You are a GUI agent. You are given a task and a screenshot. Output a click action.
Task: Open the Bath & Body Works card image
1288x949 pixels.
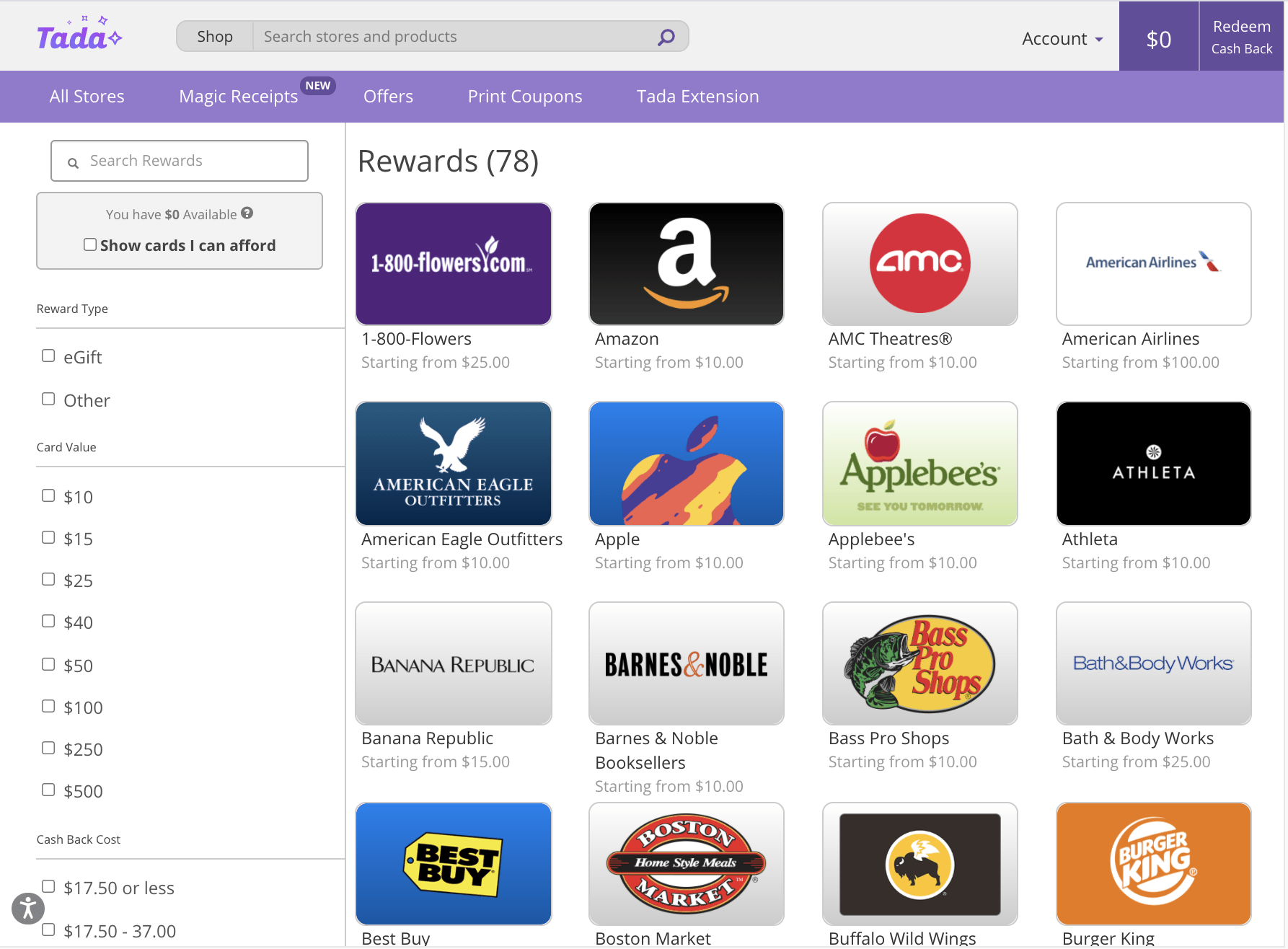pos(1154,663)
